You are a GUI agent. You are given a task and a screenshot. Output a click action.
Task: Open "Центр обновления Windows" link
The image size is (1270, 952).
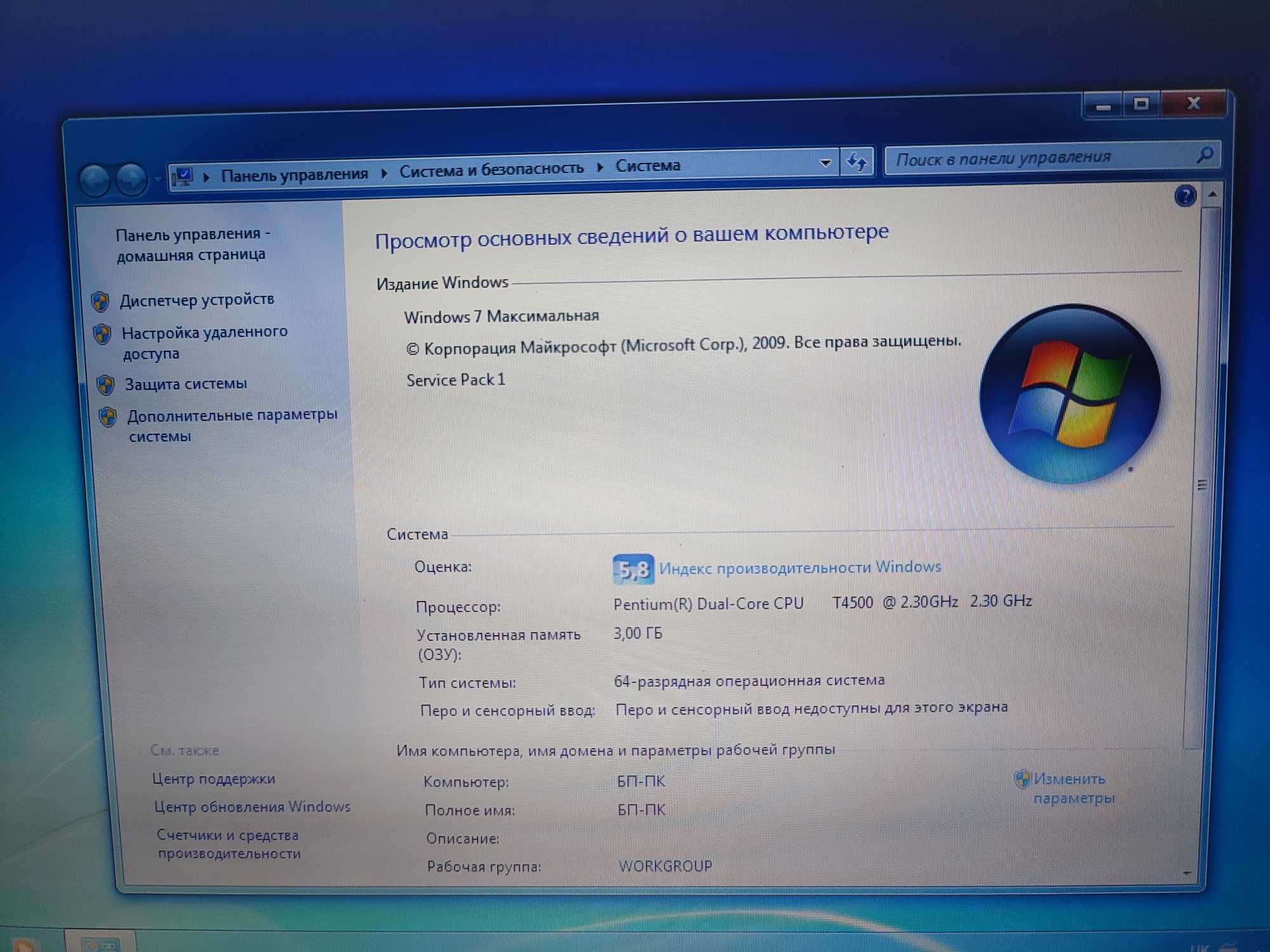(252, 807)
